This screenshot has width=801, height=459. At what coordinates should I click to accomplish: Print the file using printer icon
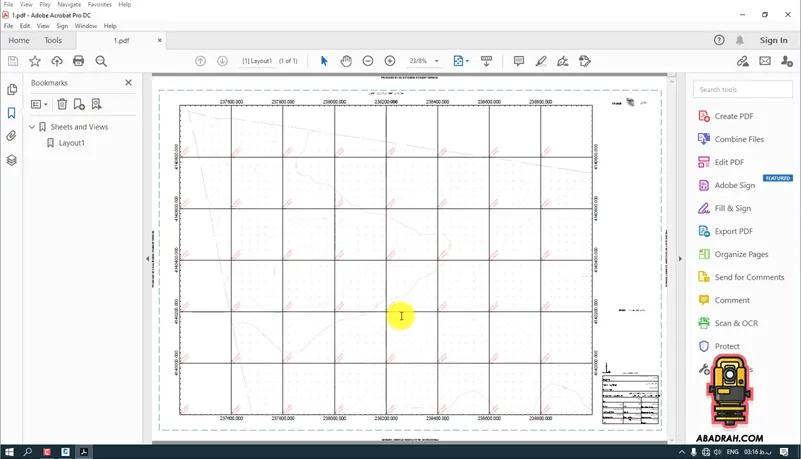(79, 61)
